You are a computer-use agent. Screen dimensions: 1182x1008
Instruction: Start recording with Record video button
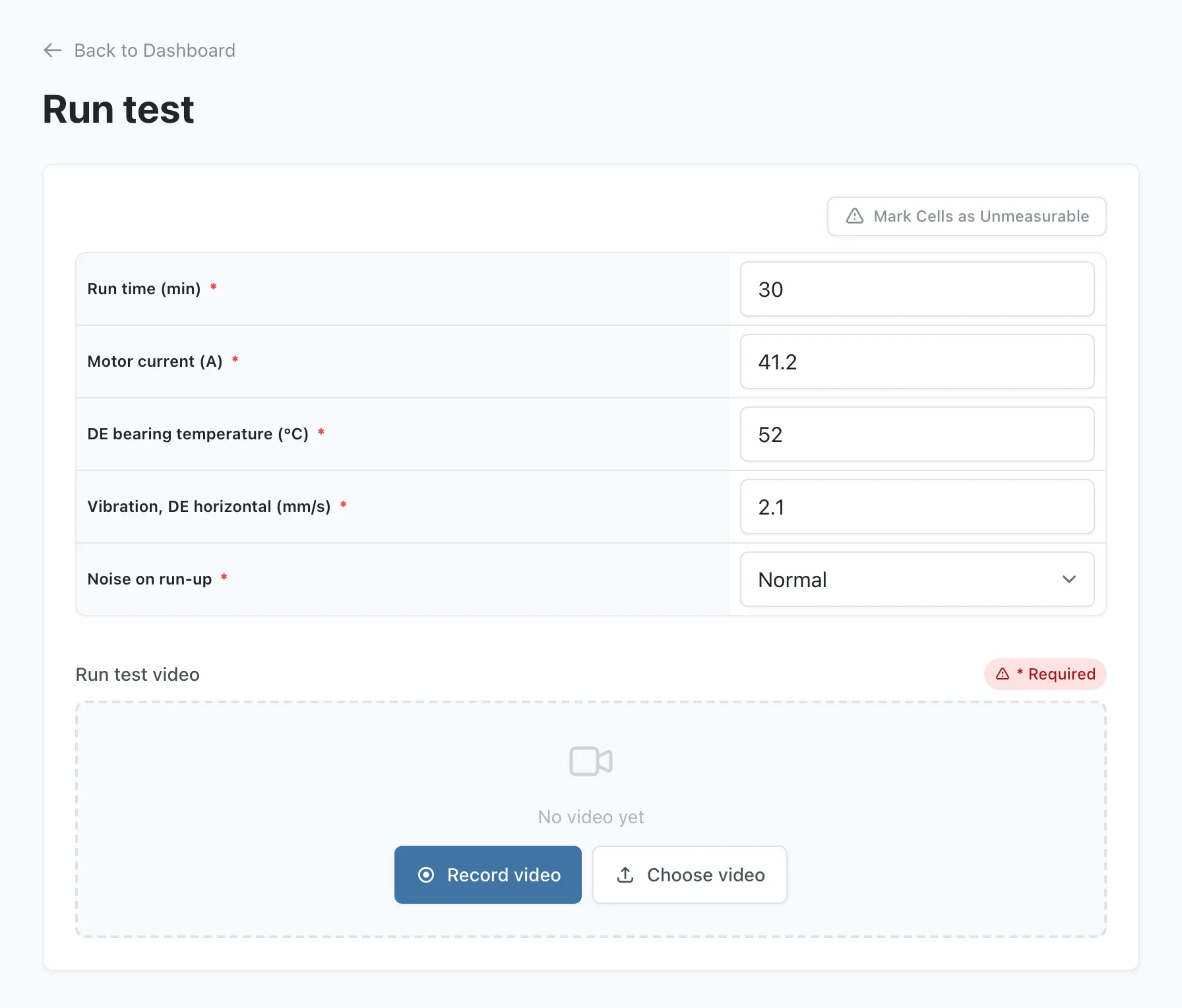tap(488, 875)
